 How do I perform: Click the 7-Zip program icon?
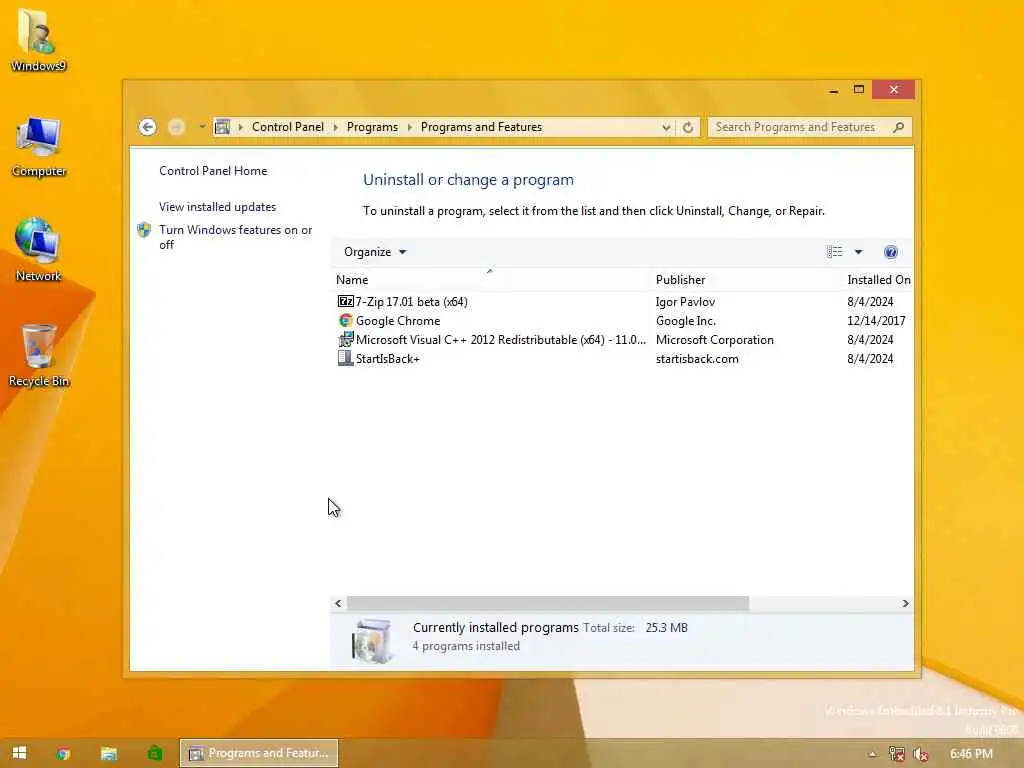(345, 301)
